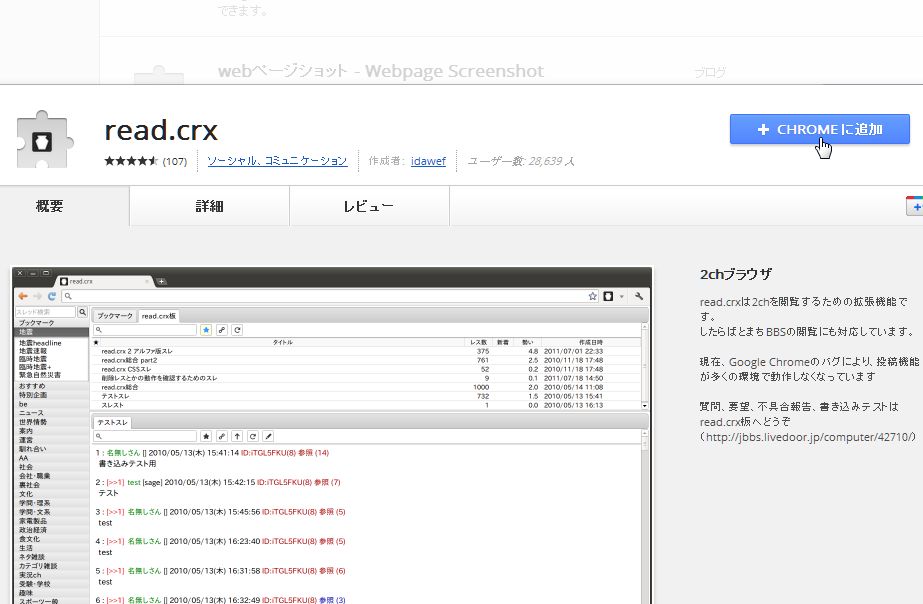Screen dimensions: 923x604
Task: Click the pencil write icon in テストスレ toolbar
Action: pos(268,436)
